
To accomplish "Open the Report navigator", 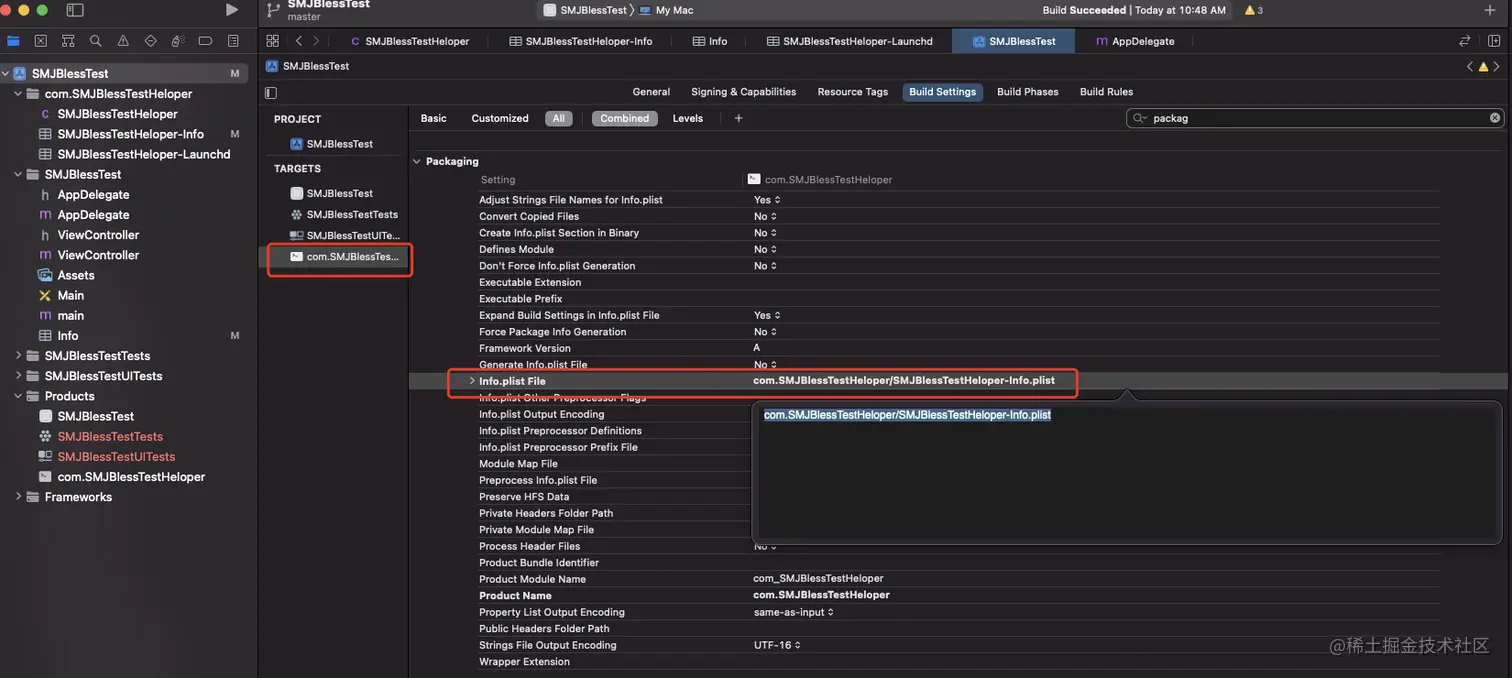I will point(233,41).
